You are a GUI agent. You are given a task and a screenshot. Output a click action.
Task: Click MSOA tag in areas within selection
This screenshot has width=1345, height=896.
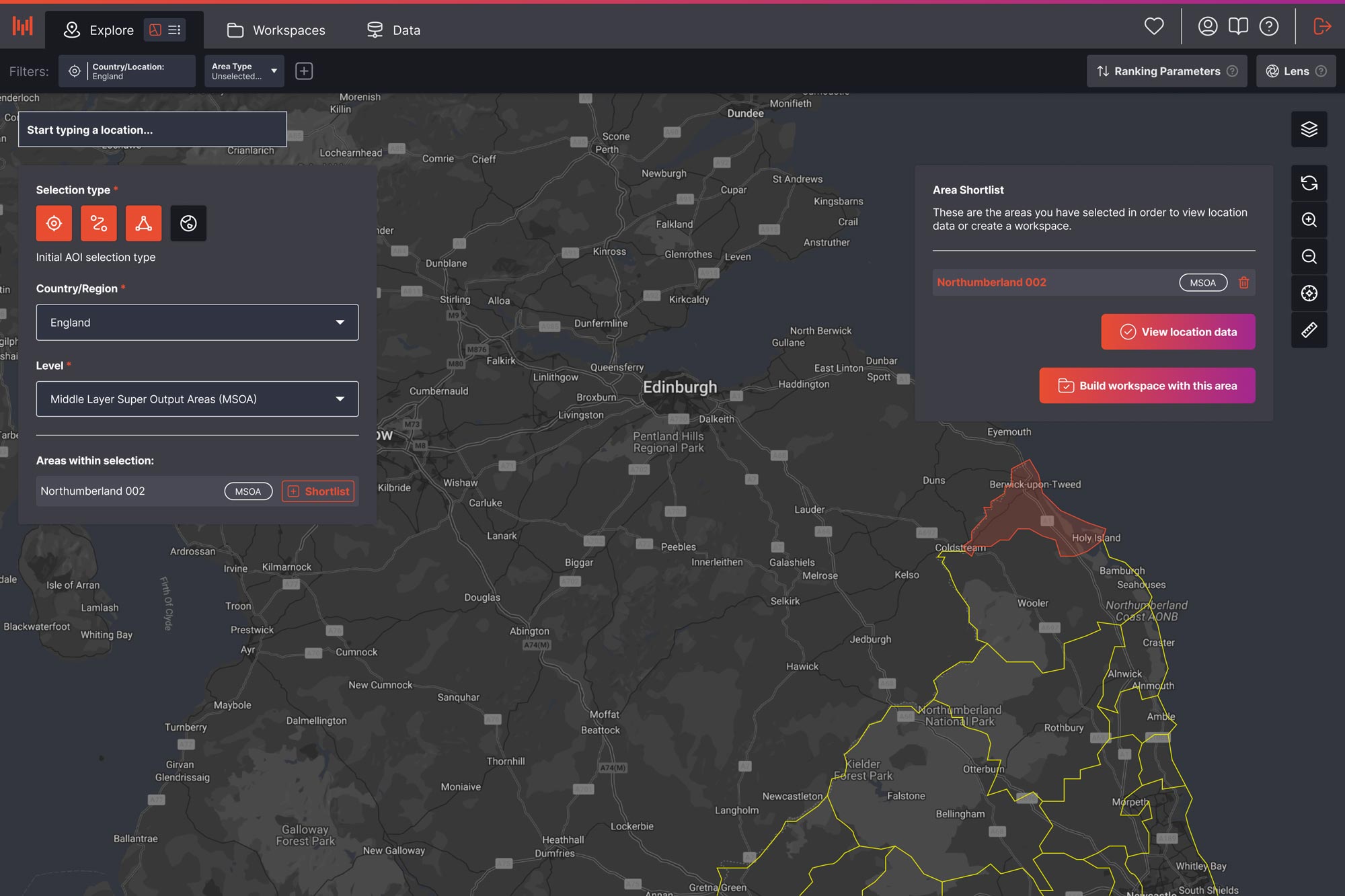pos(248,491)
